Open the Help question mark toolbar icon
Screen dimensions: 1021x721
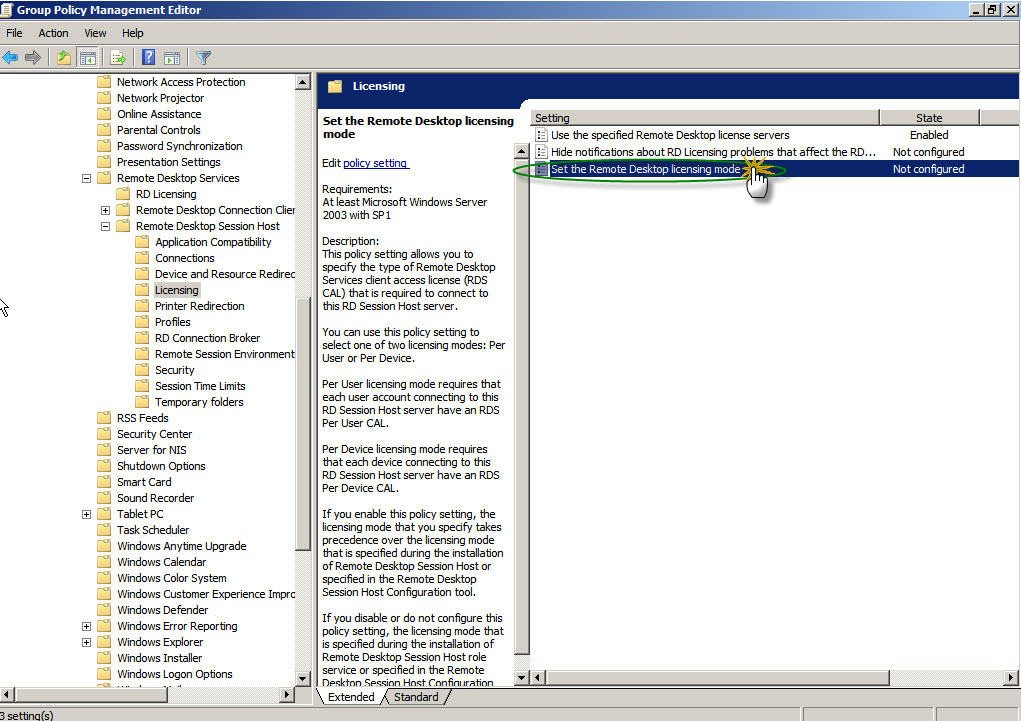point(148,58)
